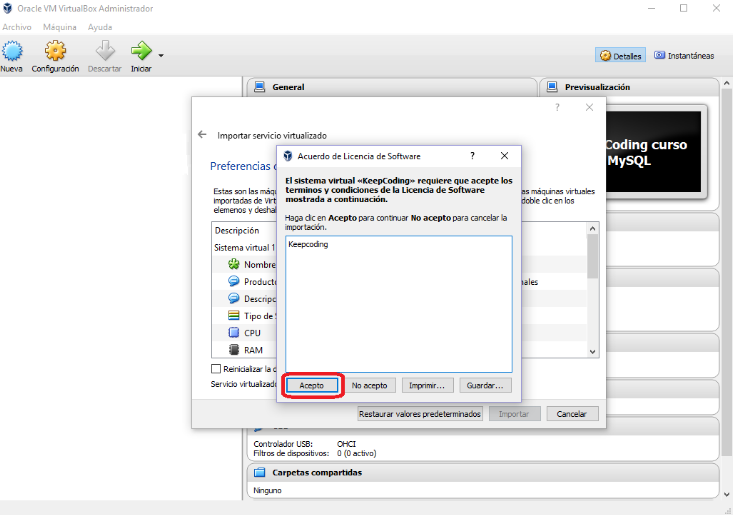Click the appliance list scrollbar thumb
Viewport: 733px width, 515px height.
[592, 257]
